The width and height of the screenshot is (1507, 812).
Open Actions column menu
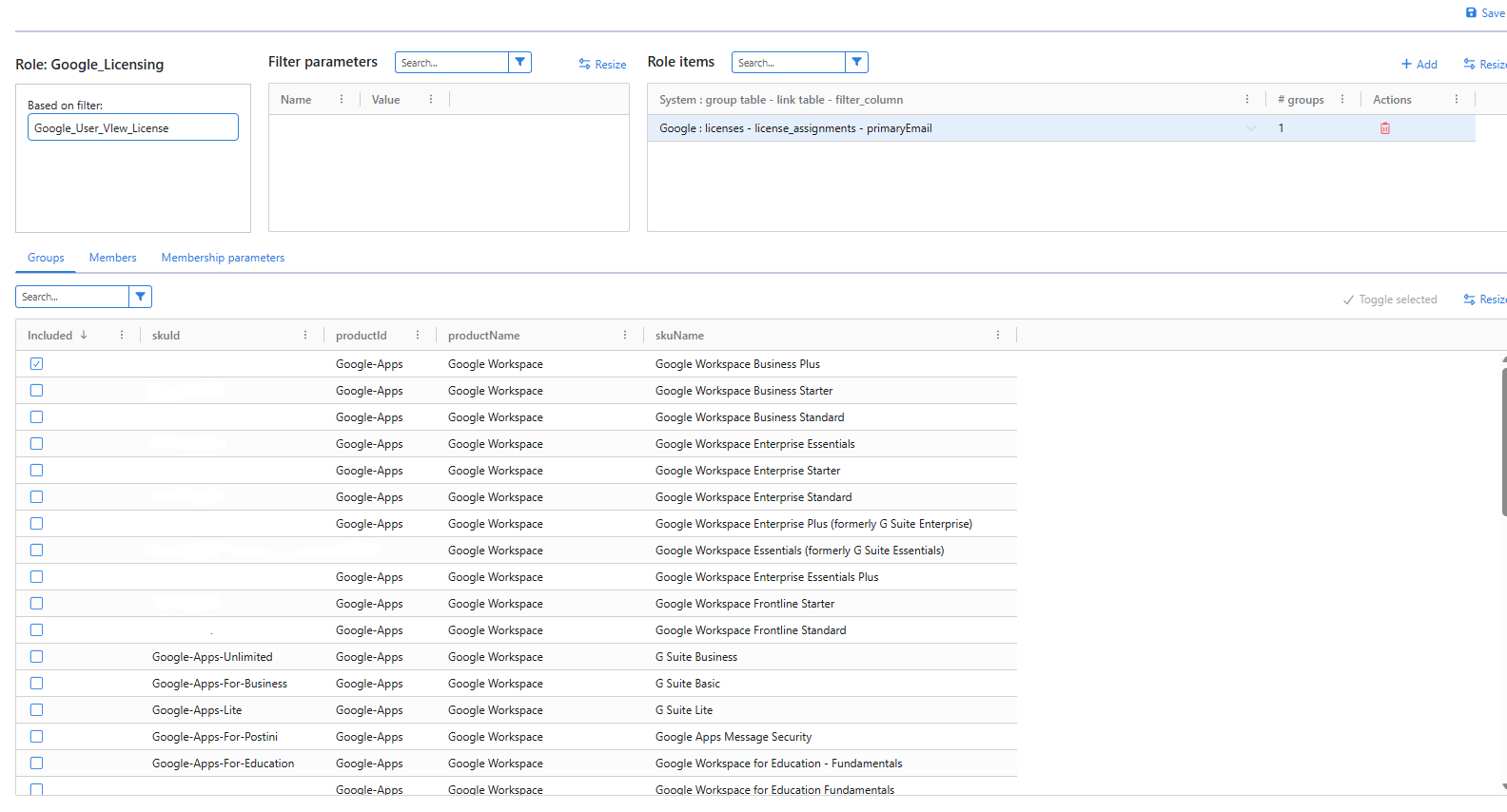1457,99
